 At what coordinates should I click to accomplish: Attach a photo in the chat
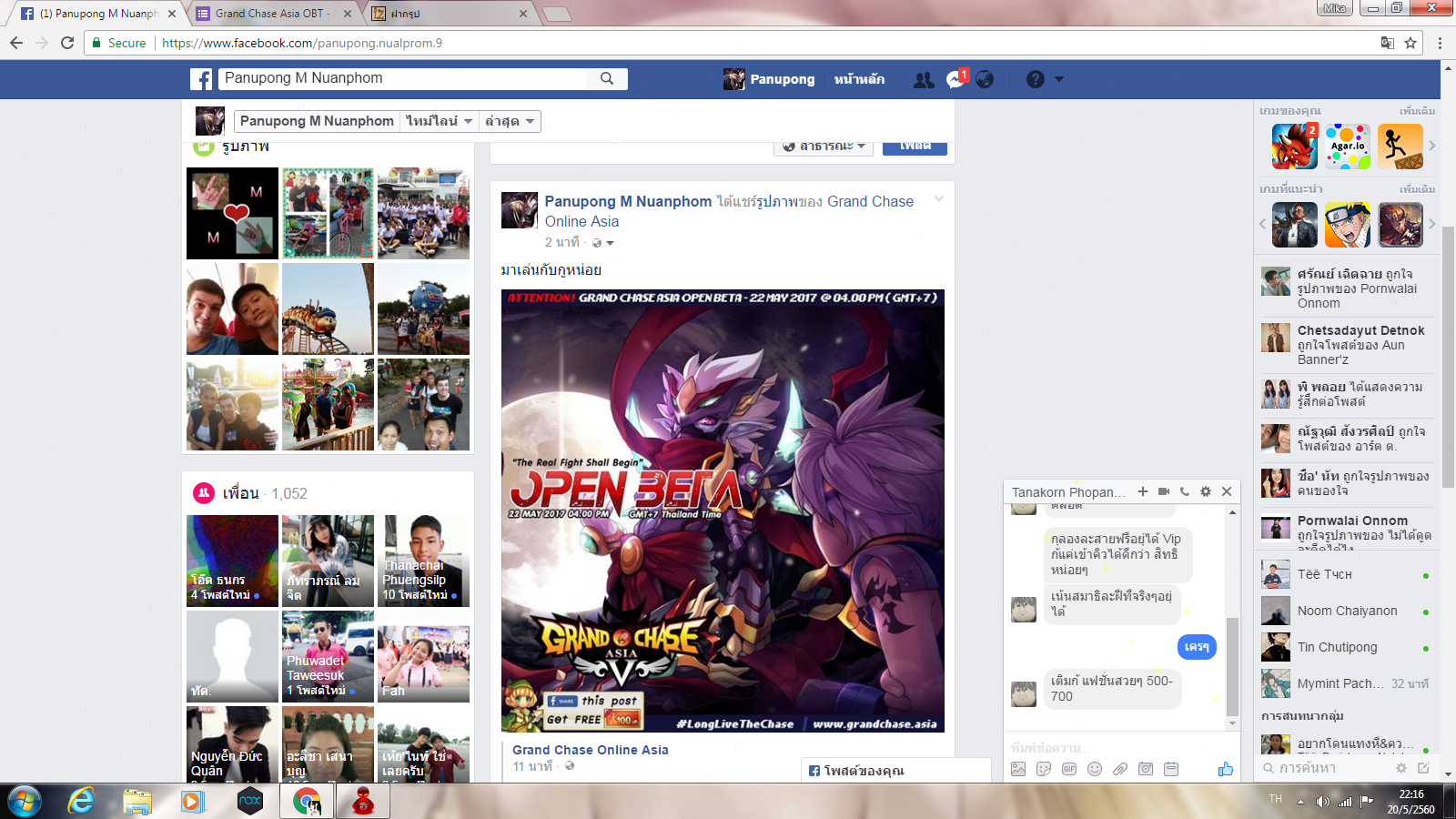click(x=1018, y=769)
